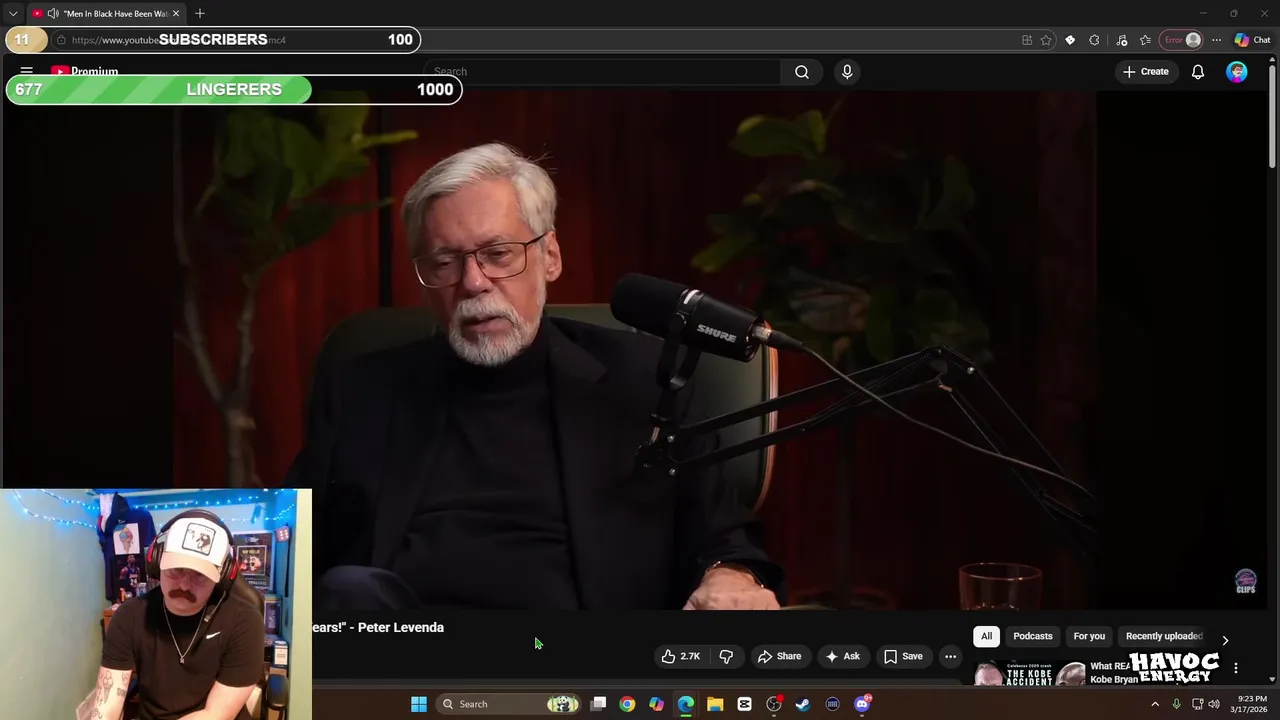Click the Windows taskbar search box

click(x=510, y=704)
